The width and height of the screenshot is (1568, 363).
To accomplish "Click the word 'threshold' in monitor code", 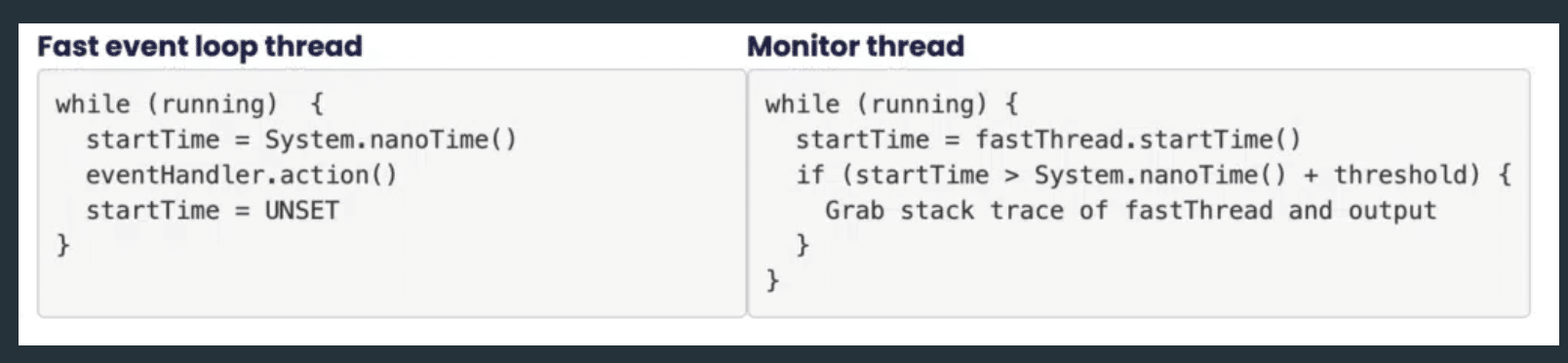I will (x=1399, y=175).
